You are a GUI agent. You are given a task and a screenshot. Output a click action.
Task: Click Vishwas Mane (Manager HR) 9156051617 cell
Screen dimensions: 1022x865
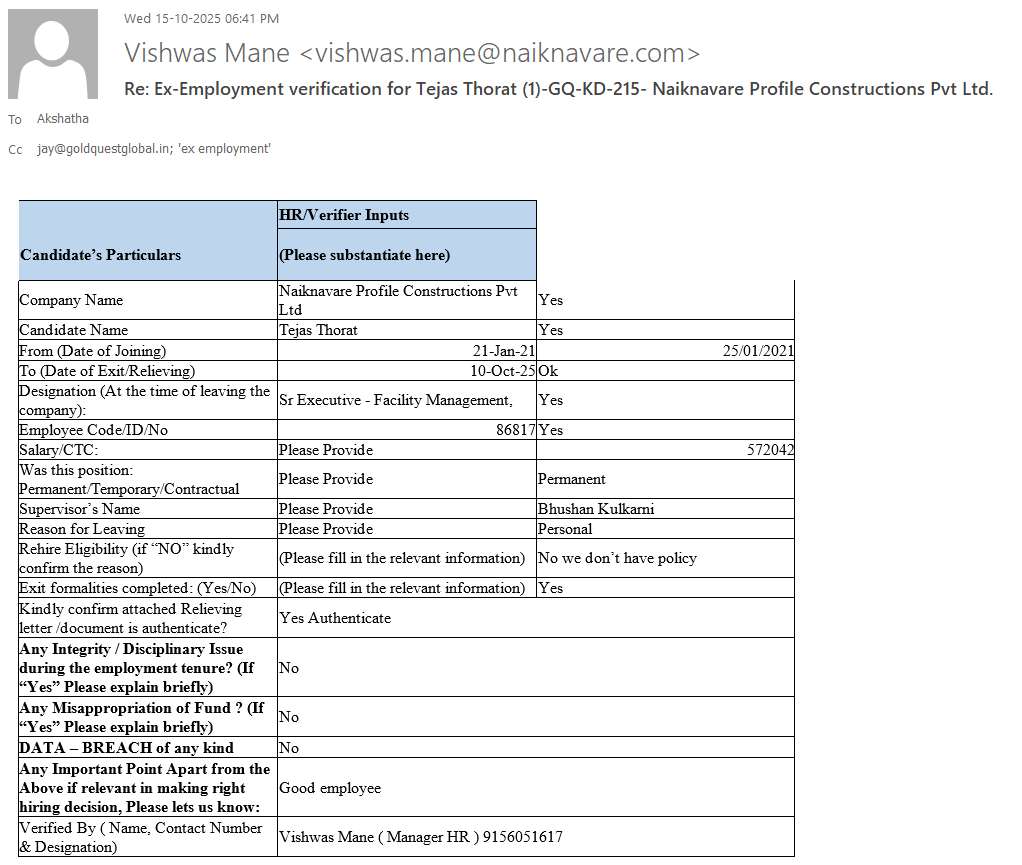pyautogui.click(x=536, y=837)
